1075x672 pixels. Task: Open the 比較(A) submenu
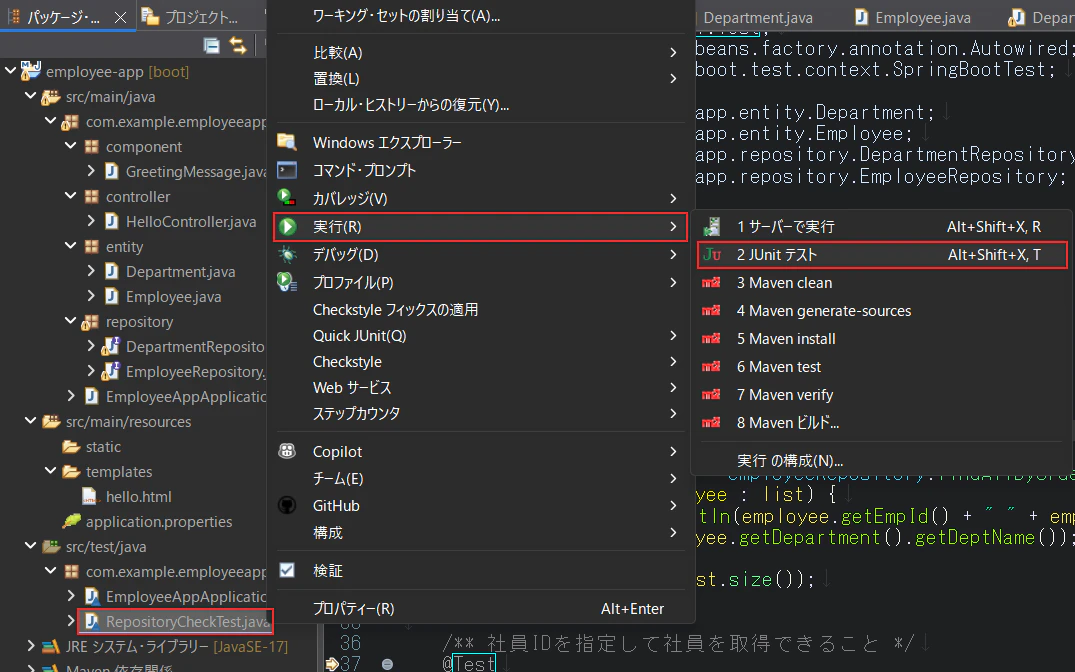pyautogui.click(x=480, y=53)
